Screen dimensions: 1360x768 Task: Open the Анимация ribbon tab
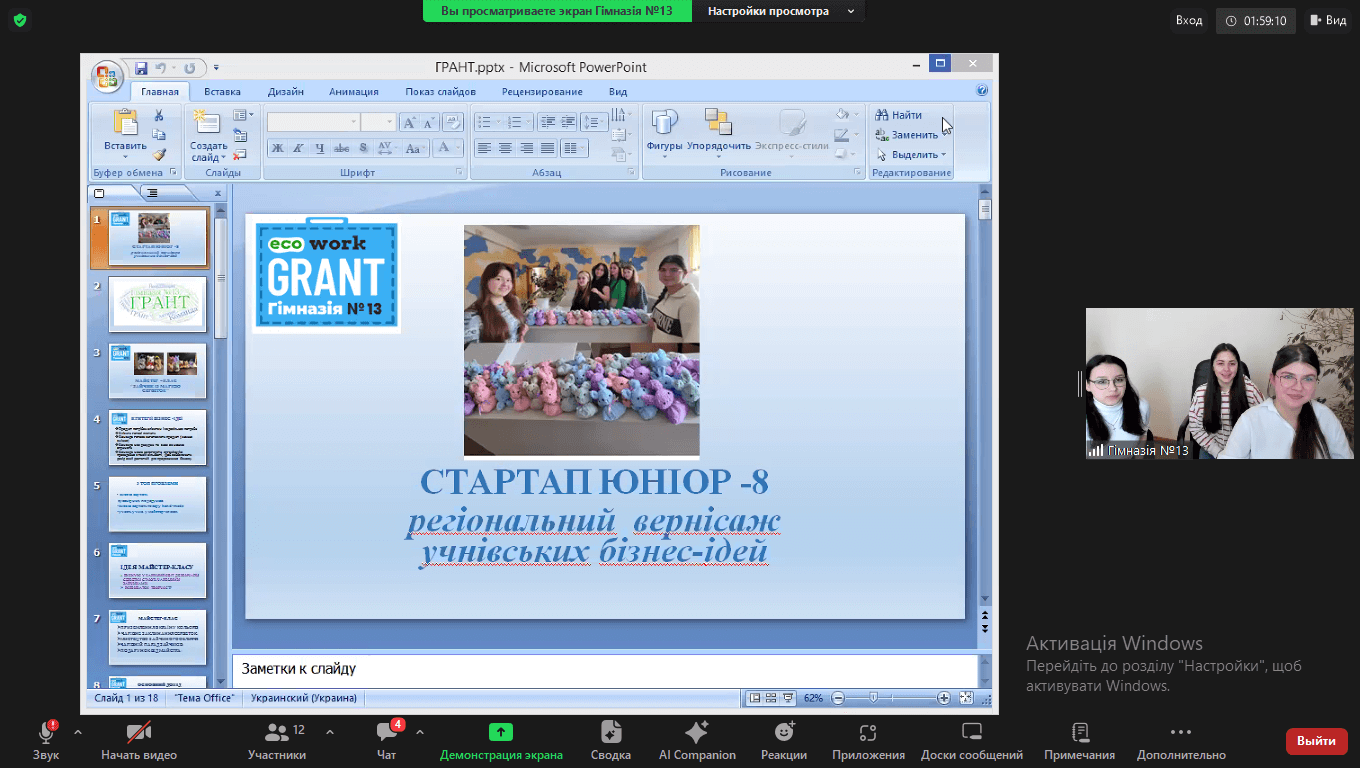(x=354, y=91)
